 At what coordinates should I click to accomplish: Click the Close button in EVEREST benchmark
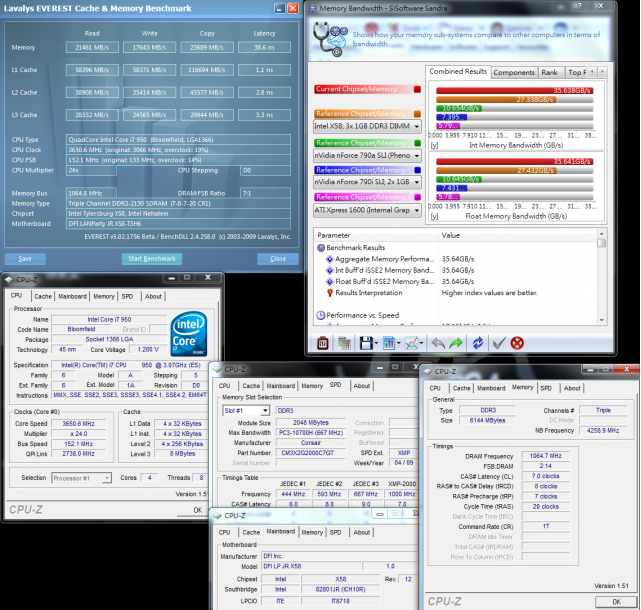278,259
